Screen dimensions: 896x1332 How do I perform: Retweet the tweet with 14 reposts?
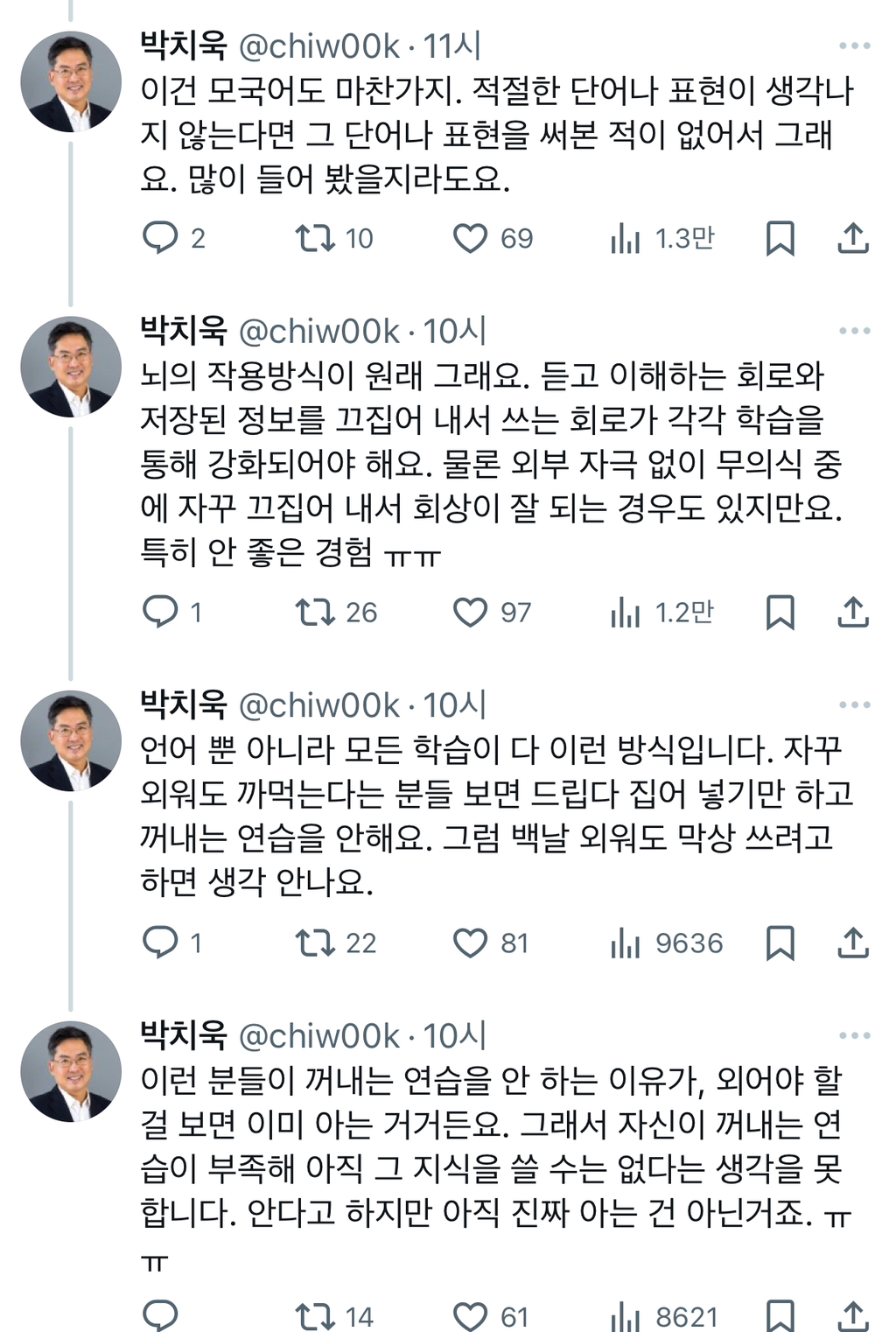315,1316
